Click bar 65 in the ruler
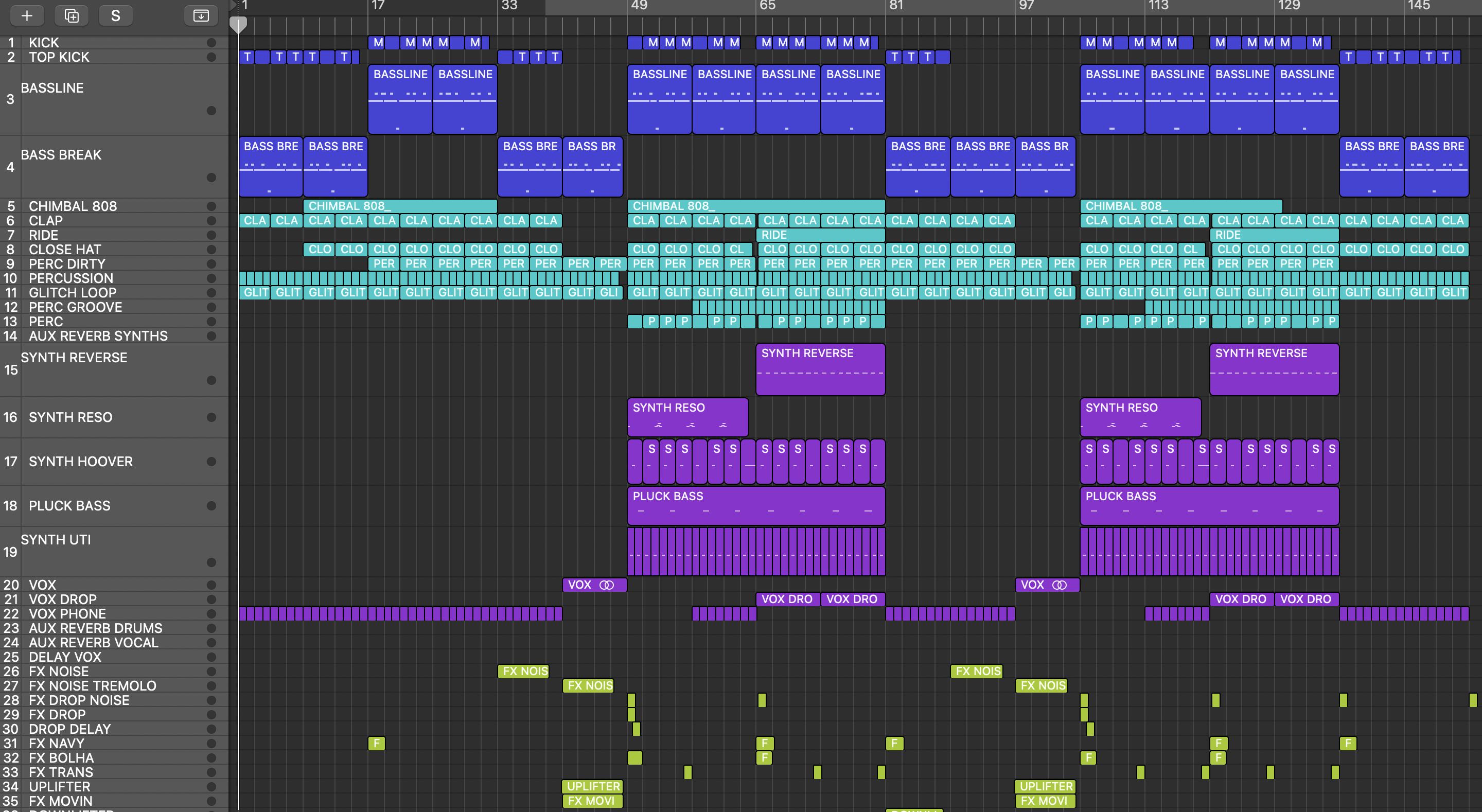 [767, 6]
